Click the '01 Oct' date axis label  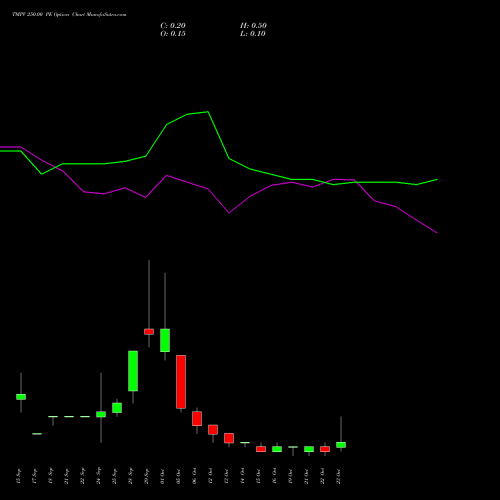(162, 476)
